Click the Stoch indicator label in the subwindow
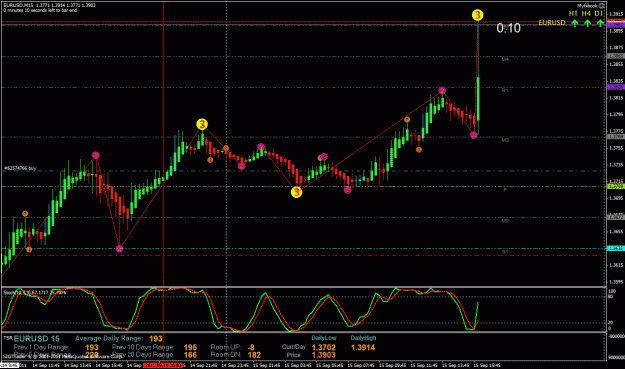625x369 pixels. point(35,292)
